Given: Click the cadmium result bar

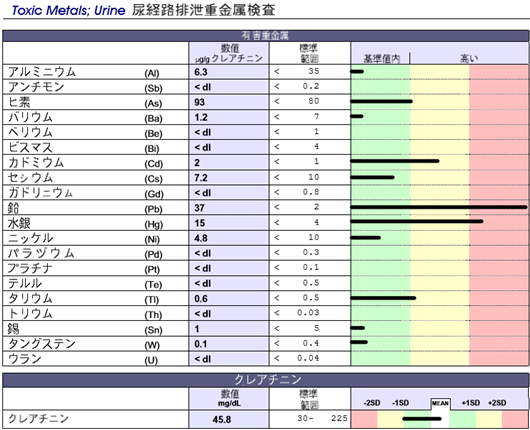Looking at the screenshot, I should click(x=395, y=161).
